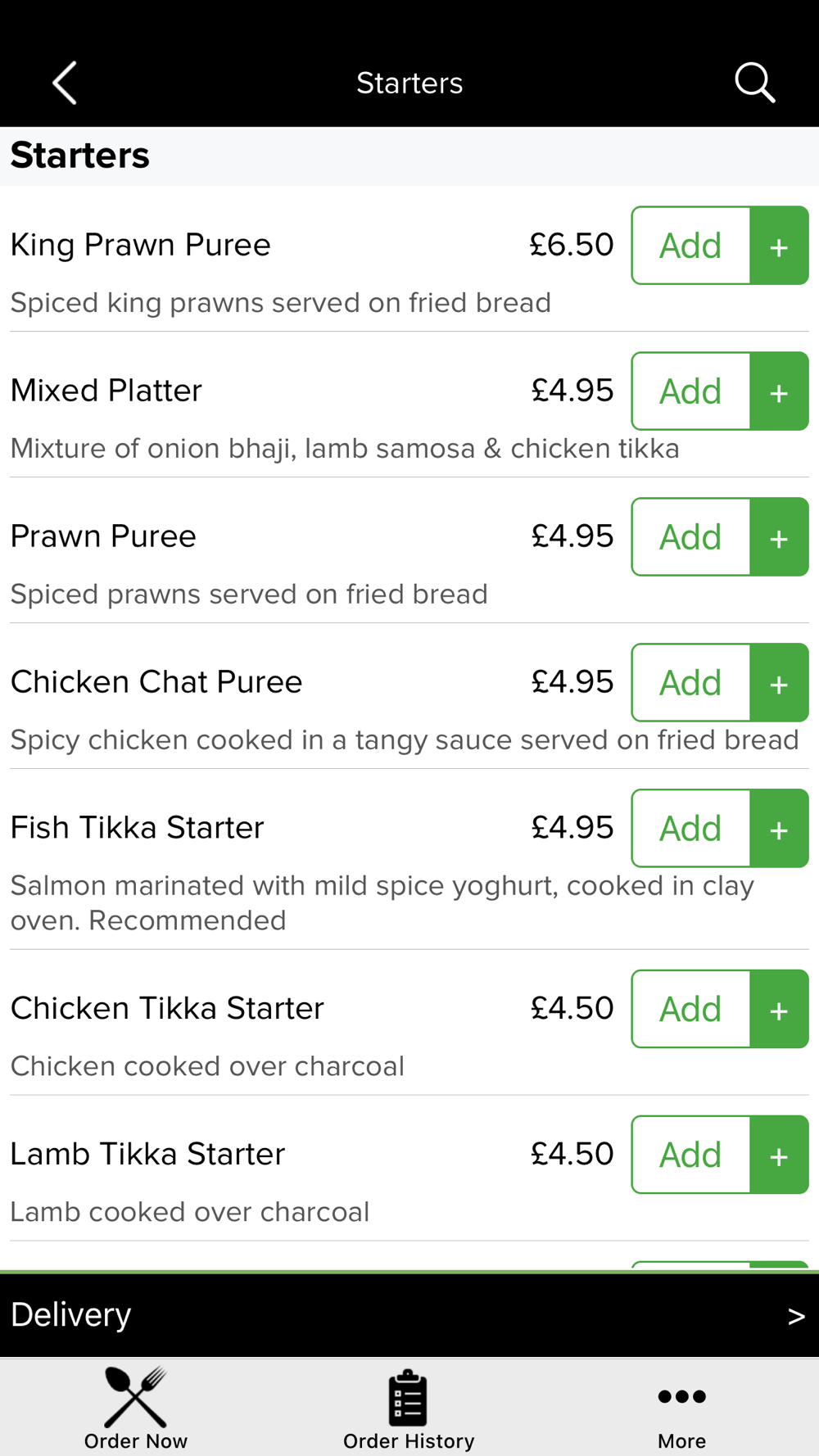Add Lamb Tikka Starter to order
The height and width of the screenshot is (1456, 819).
click(x=691, y=1155)
